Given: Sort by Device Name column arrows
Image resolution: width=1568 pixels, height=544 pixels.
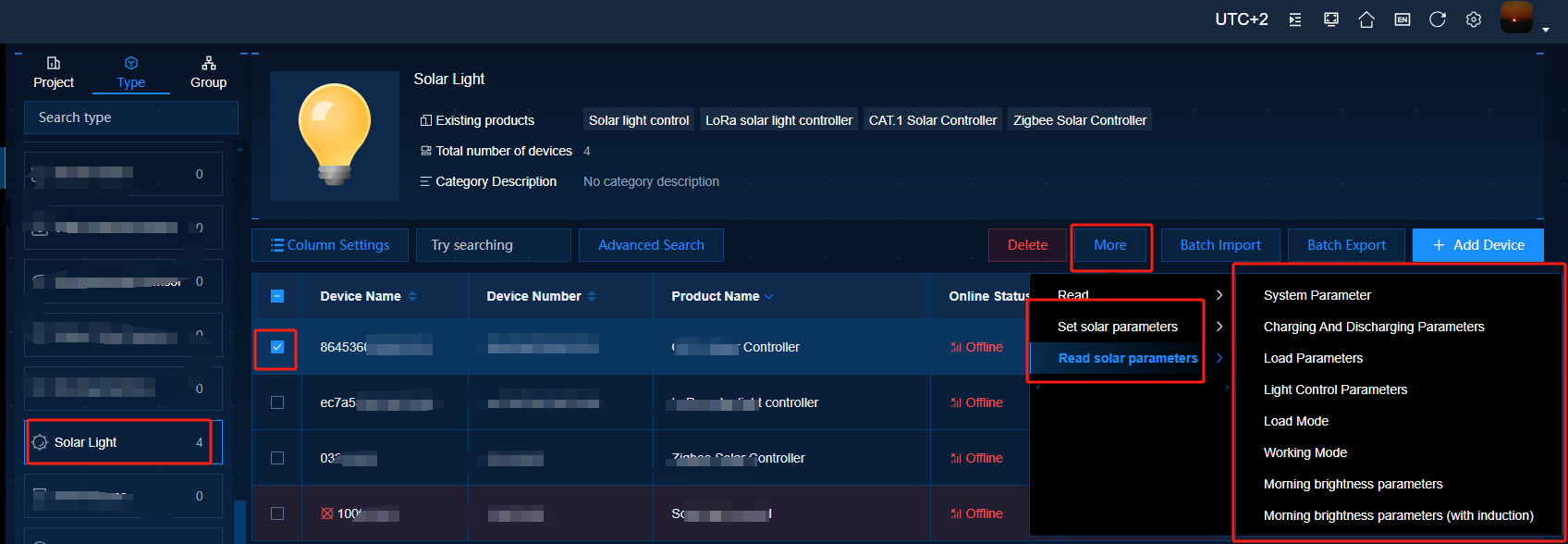Looking at the screenshot, I should 412,296.
